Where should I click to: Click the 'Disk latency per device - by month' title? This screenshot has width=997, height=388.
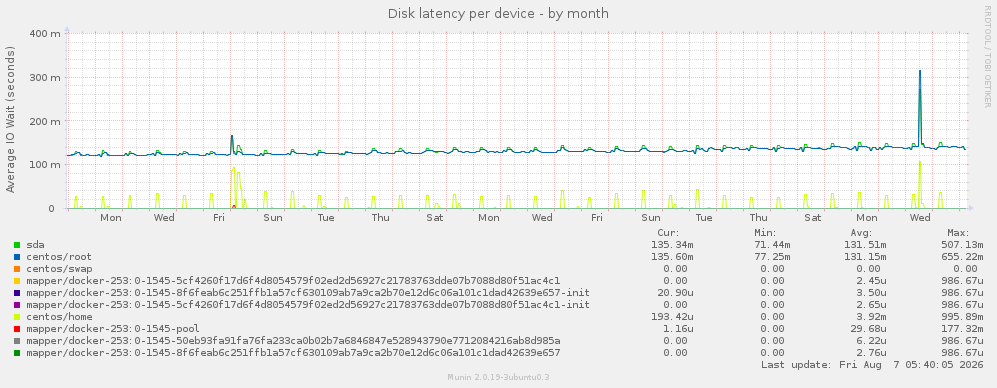[498, 13]
